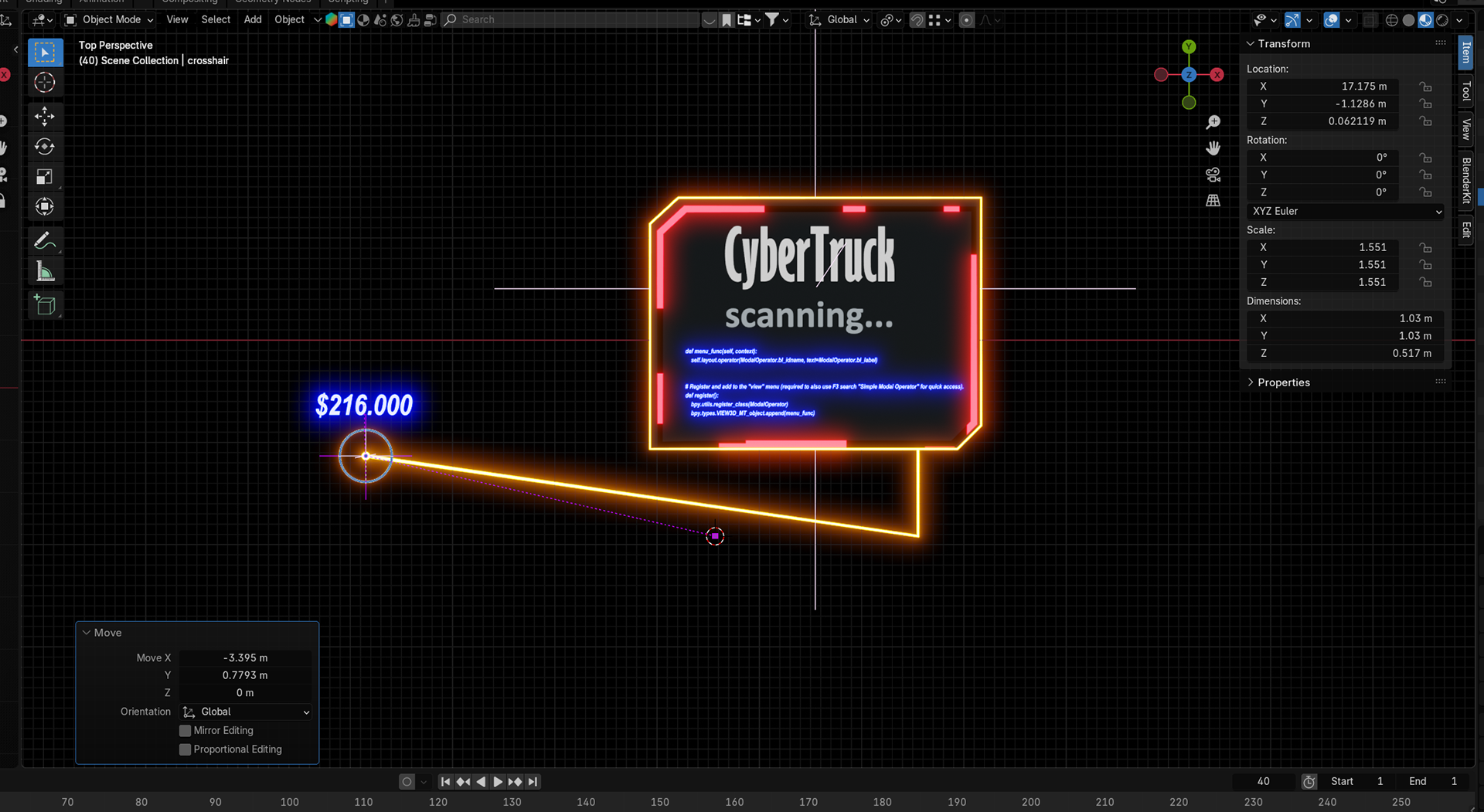The width and height of the screenshot is (1484, 812).
Task: Switch to rendered viewport shading
Action: point(1442,20)
